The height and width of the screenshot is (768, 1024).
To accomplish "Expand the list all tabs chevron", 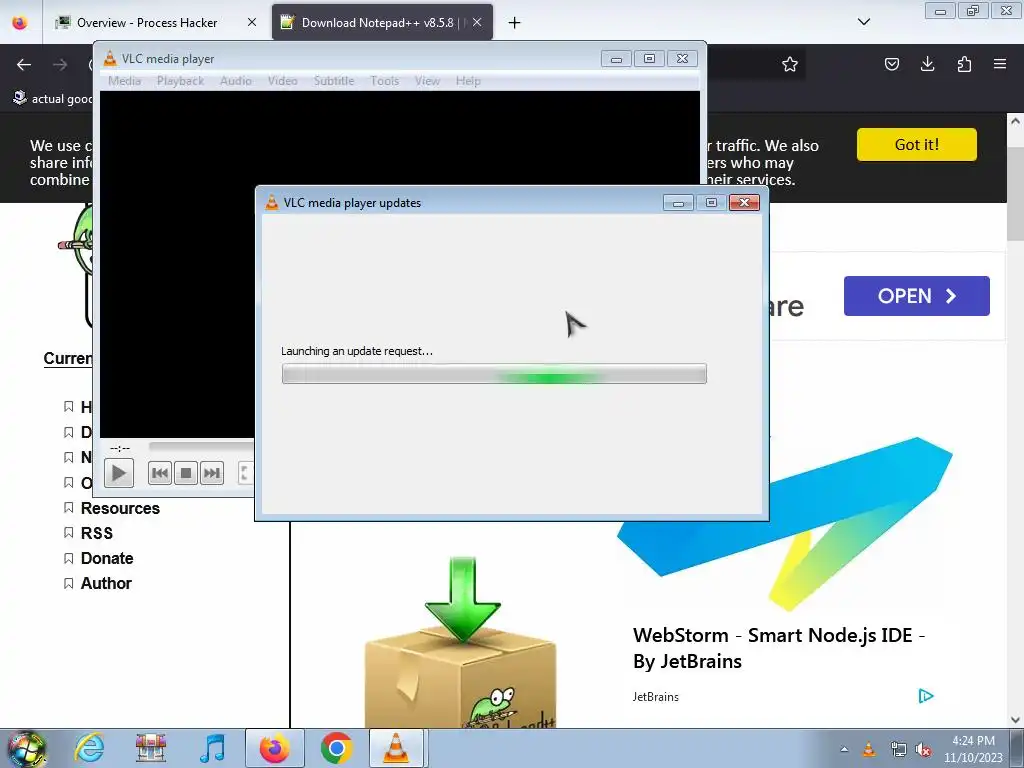I will coord(863,22).
